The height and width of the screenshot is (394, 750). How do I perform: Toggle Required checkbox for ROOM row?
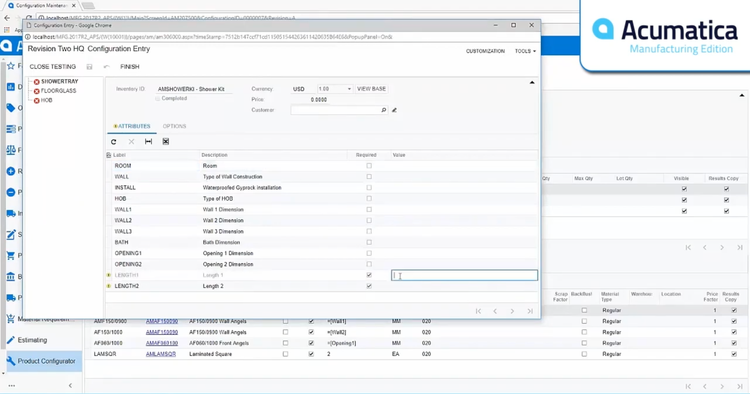(x=369, y=165)
